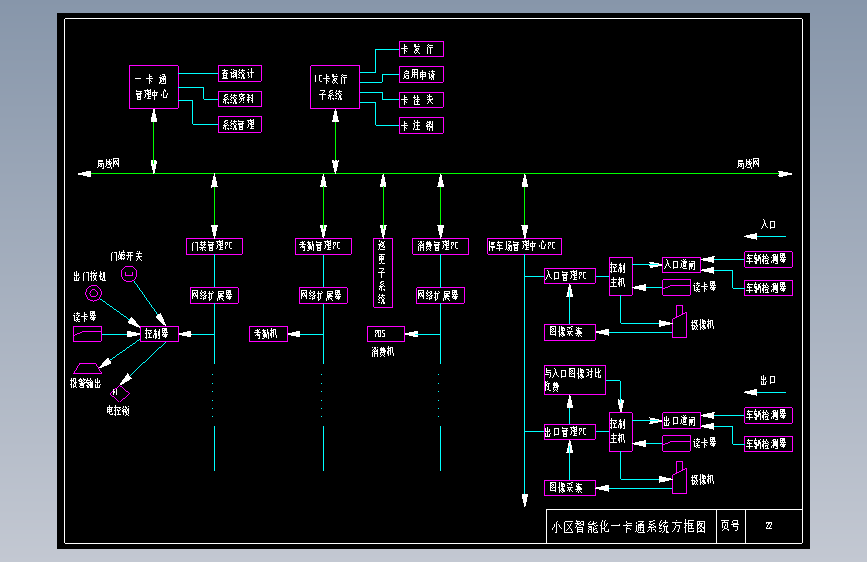Click the 出口管理PC box
The width and height of the screenshot is (867, 562).
[570, 432]
